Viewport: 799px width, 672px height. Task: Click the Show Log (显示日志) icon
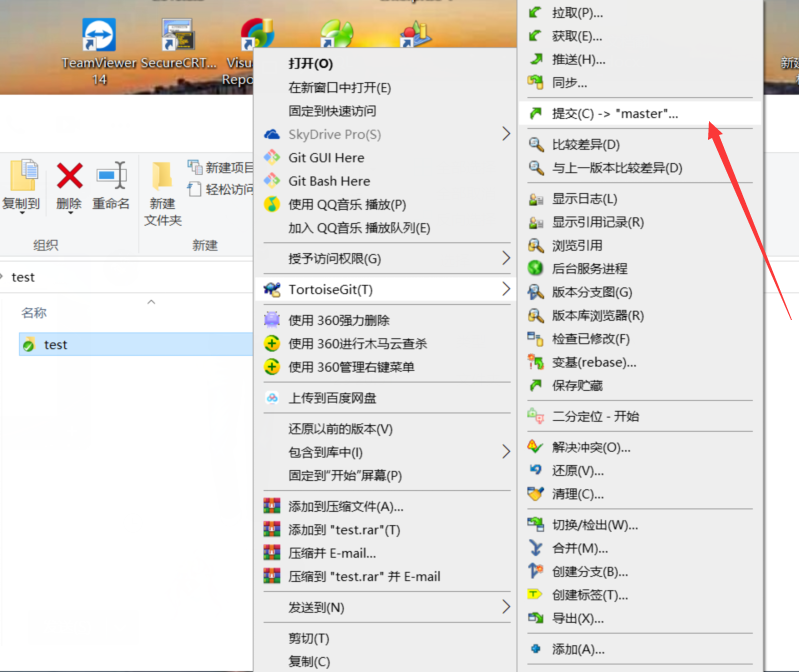[x=536, y=199]
